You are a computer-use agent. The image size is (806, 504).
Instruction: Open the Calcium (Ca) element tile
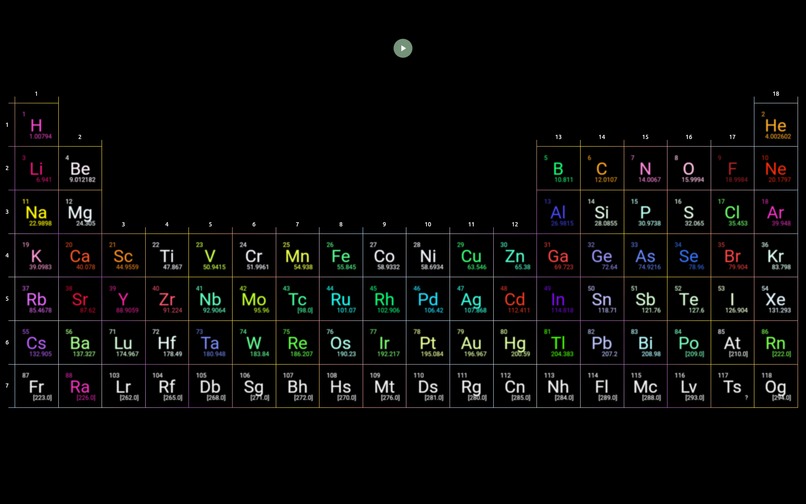click(x=80, y=256)
